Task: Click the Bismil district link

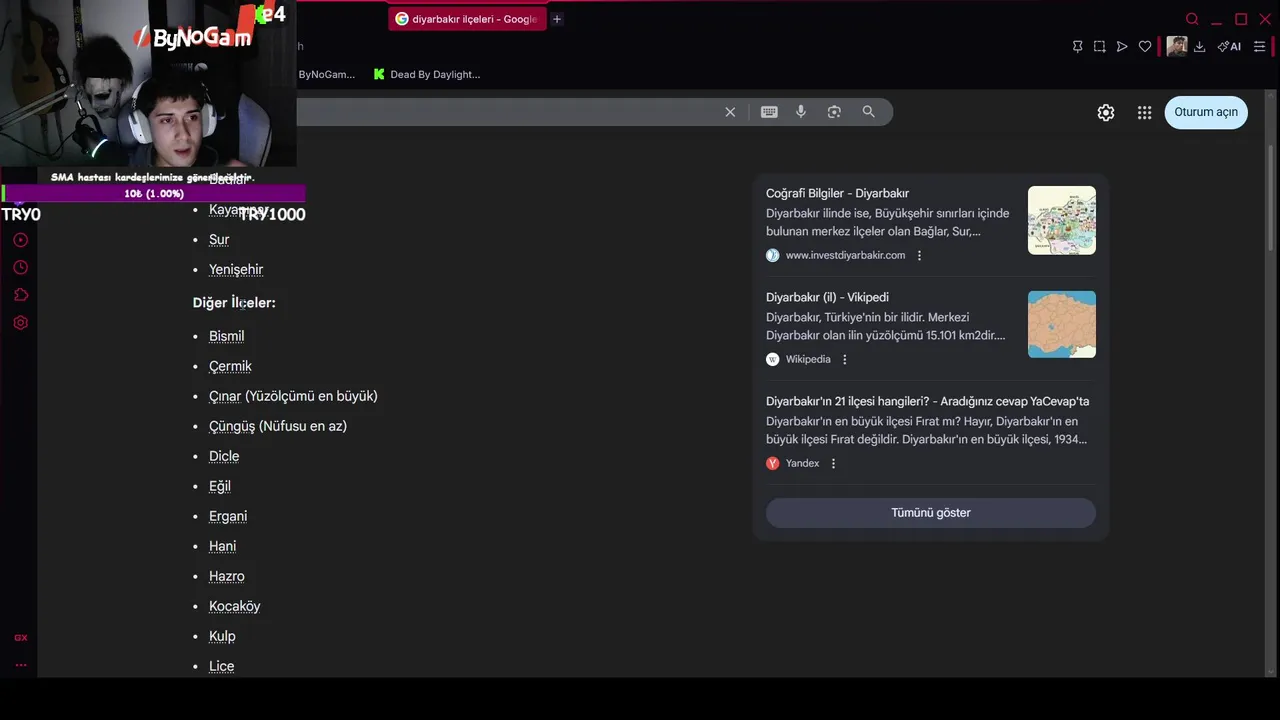Action: 226,337
